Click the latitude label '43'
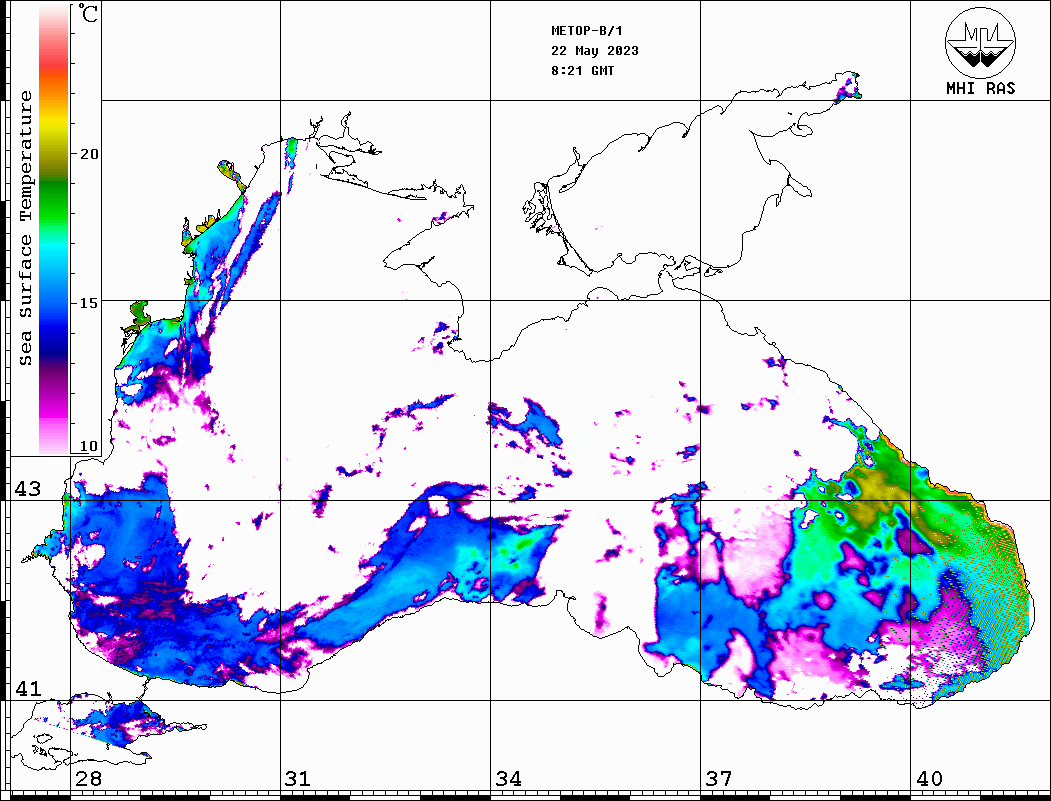 coord(27,489)
